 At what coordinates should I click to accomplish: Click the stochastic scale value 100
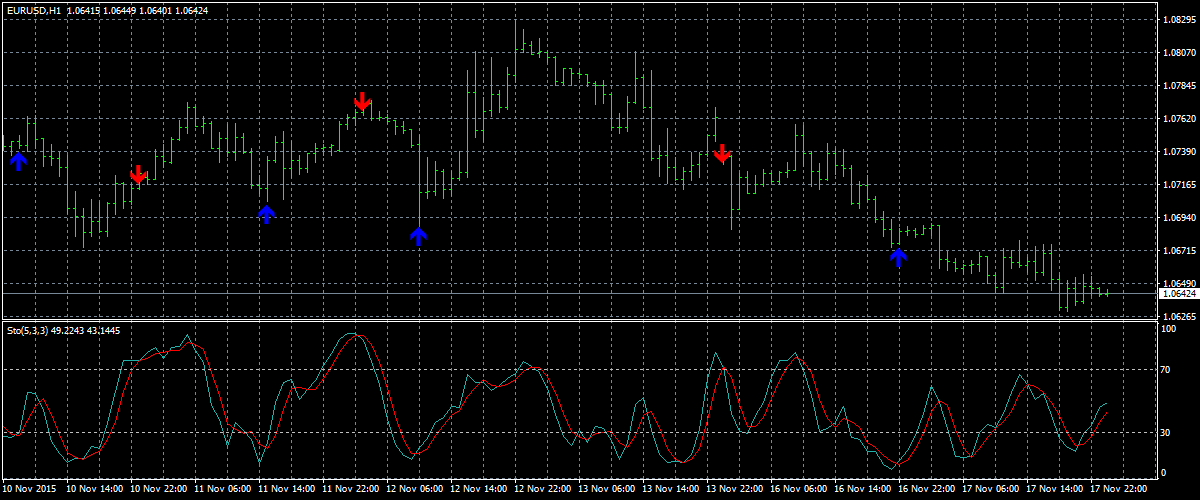[1170, 328]
